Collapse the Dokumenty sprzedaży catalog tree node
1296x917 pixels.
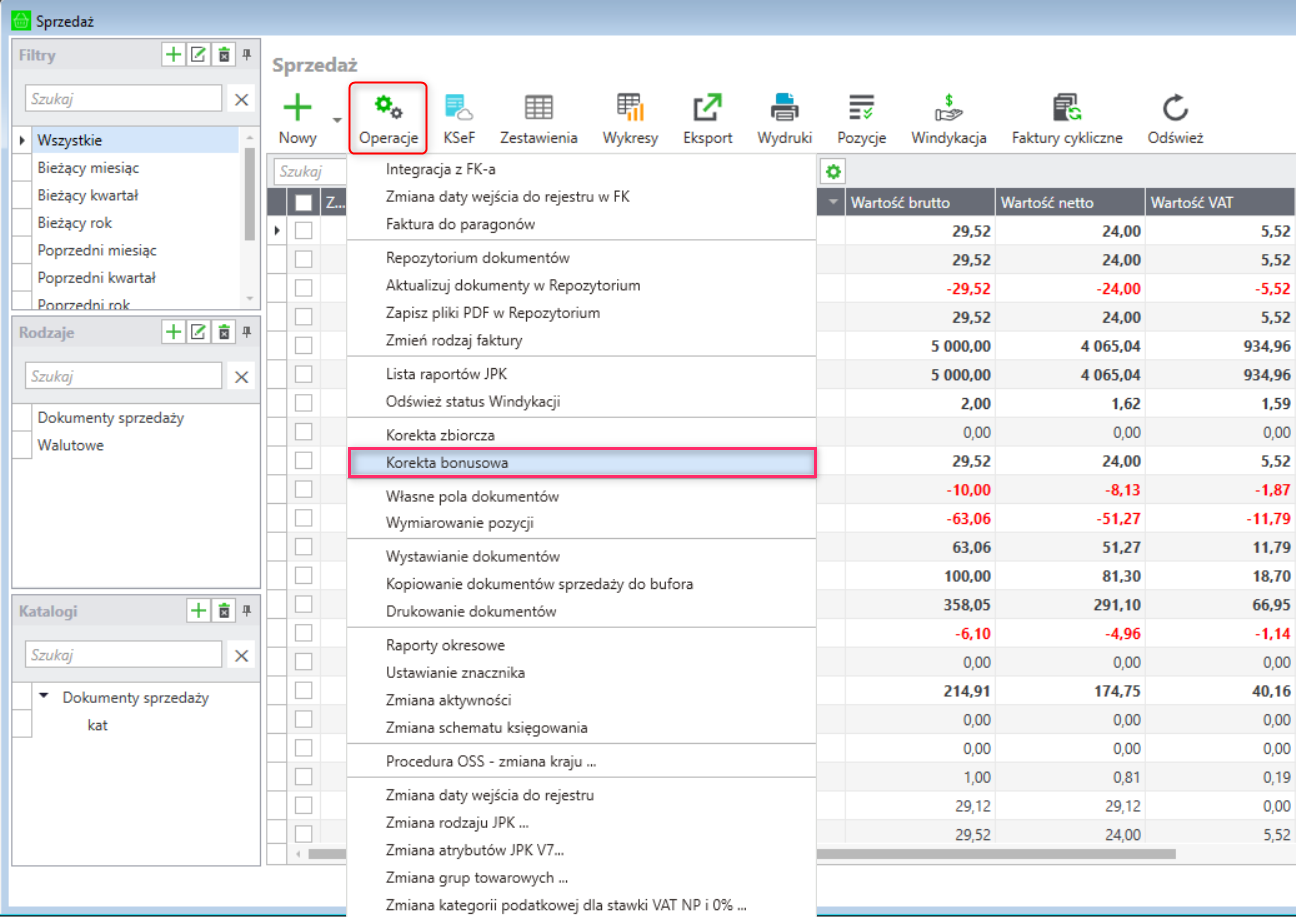[44, 698]
